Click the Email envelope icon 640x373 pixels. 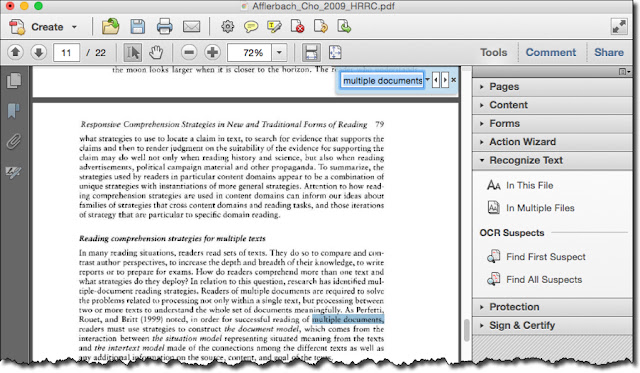191,27
